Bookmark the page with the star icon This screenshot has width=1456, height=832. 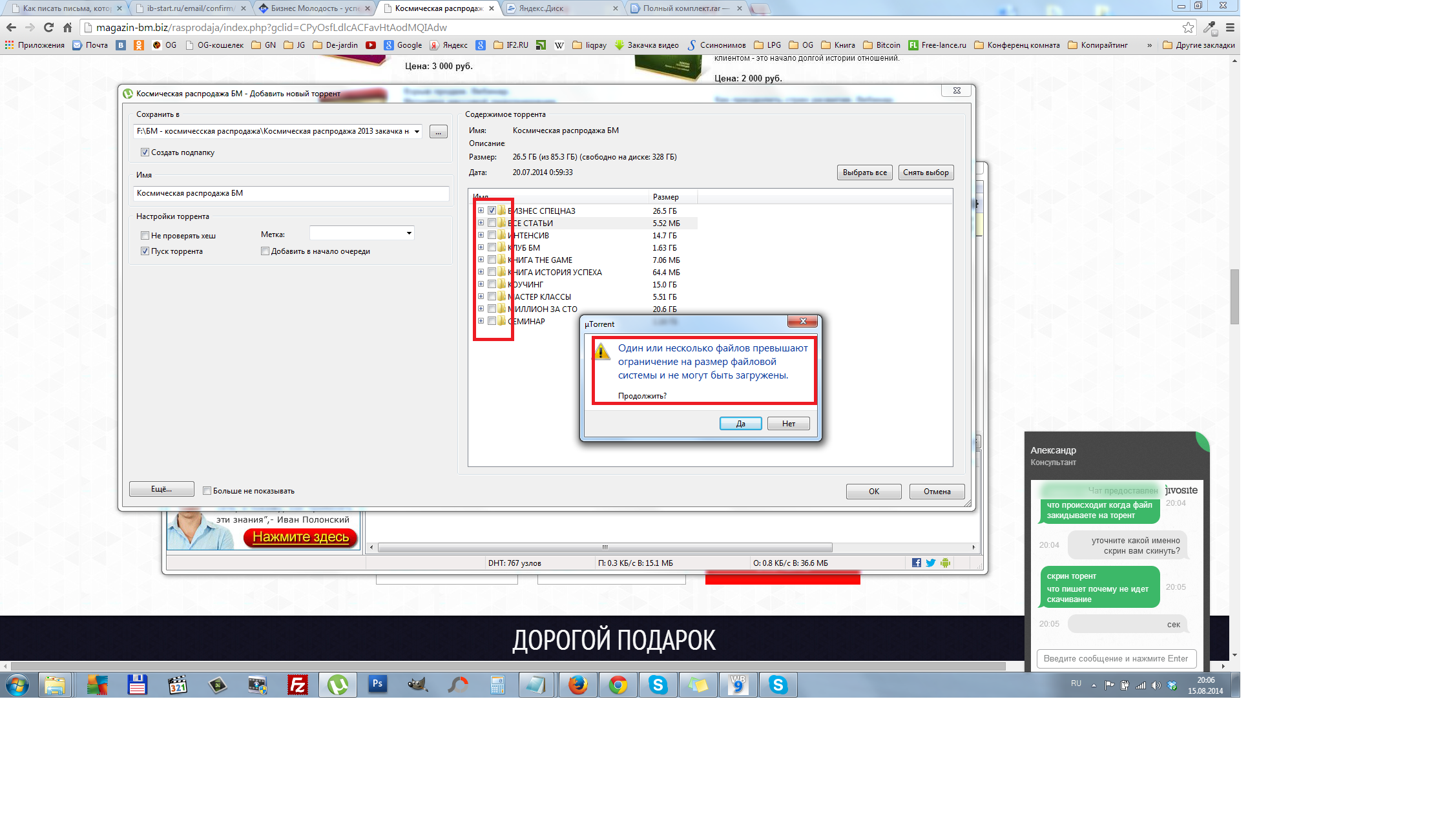click(x=1187, y=27)
